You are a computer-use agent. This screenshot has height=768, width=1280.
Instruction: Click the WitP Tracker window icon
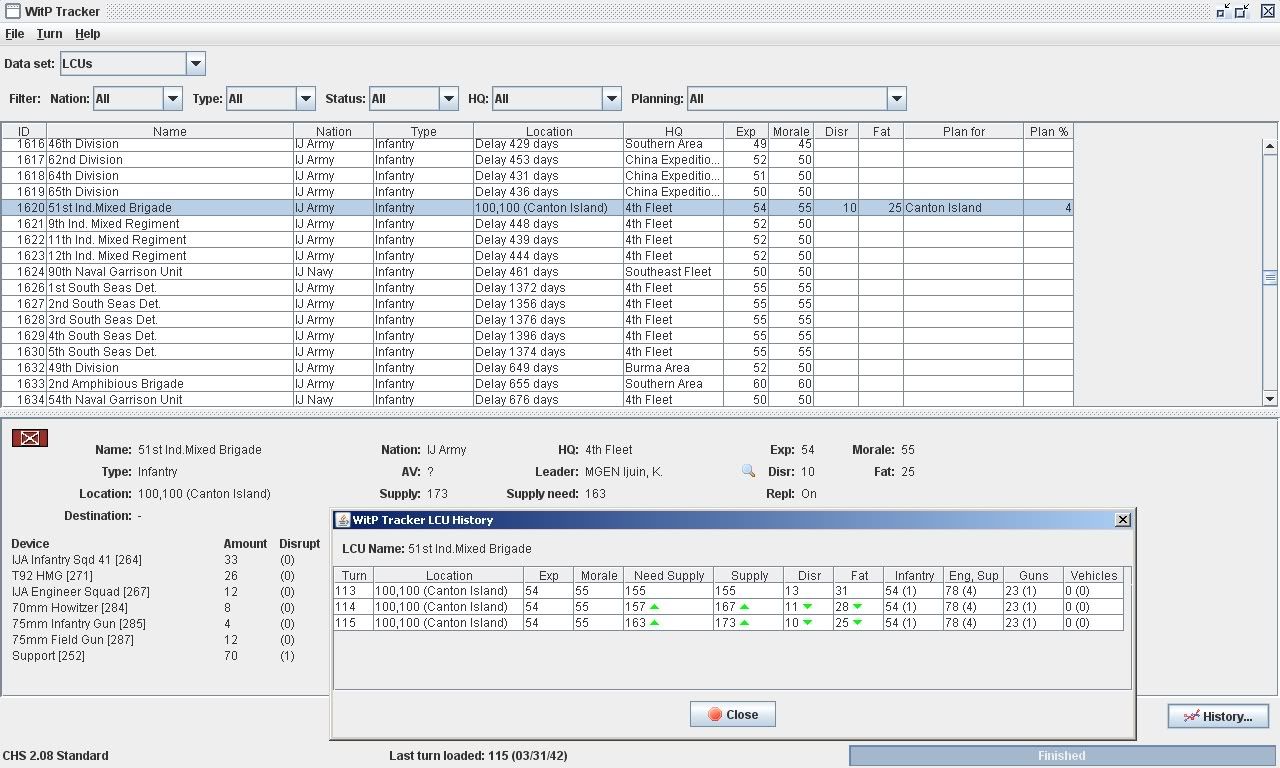(12, 11)
